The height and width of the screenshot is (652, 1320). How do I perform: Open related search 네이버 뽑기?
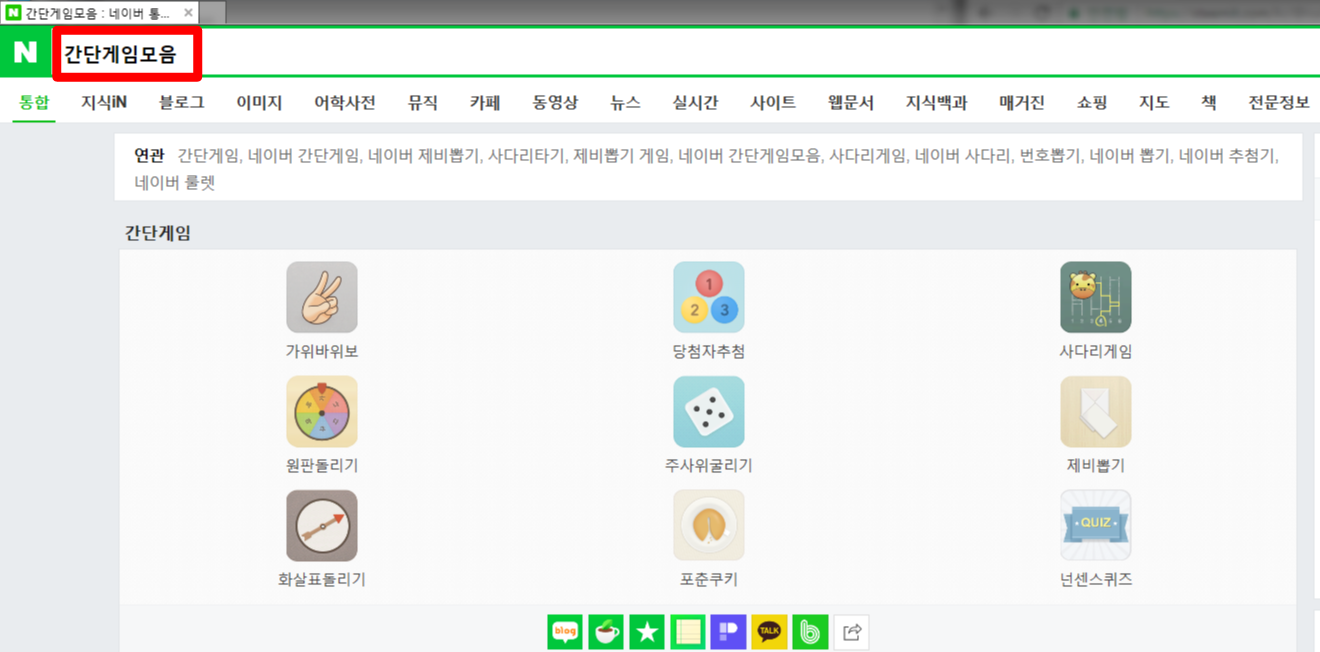click(x=1129, y=156)
